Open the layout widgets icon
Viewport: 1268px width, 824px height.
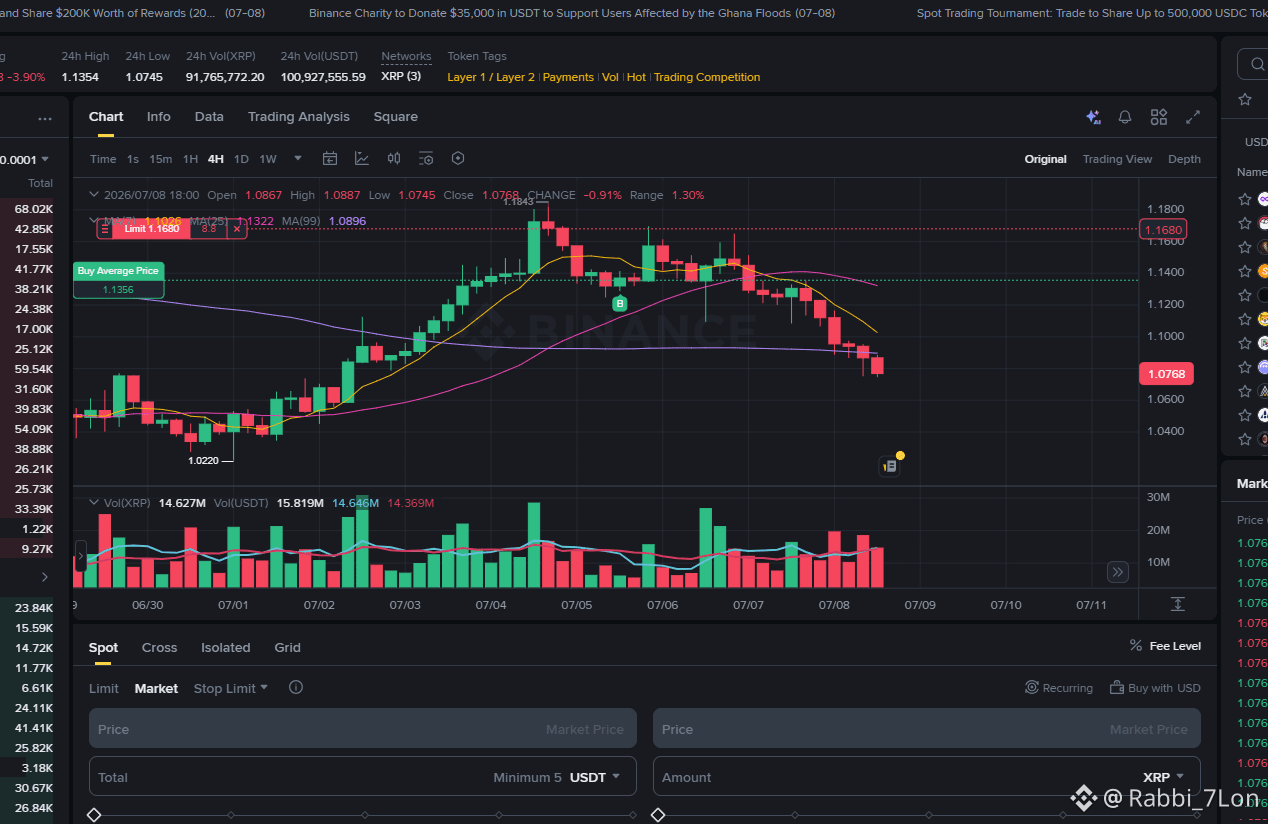1159,117
